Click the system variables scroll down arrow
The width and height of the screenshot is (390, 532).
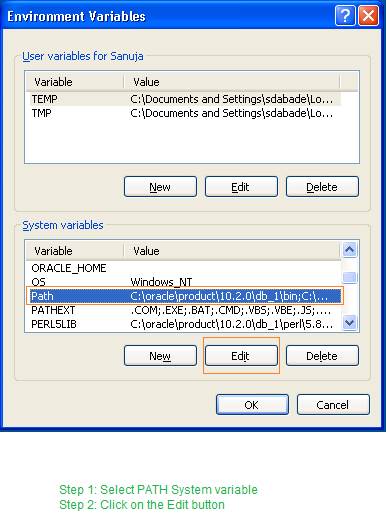click(350, 322)
